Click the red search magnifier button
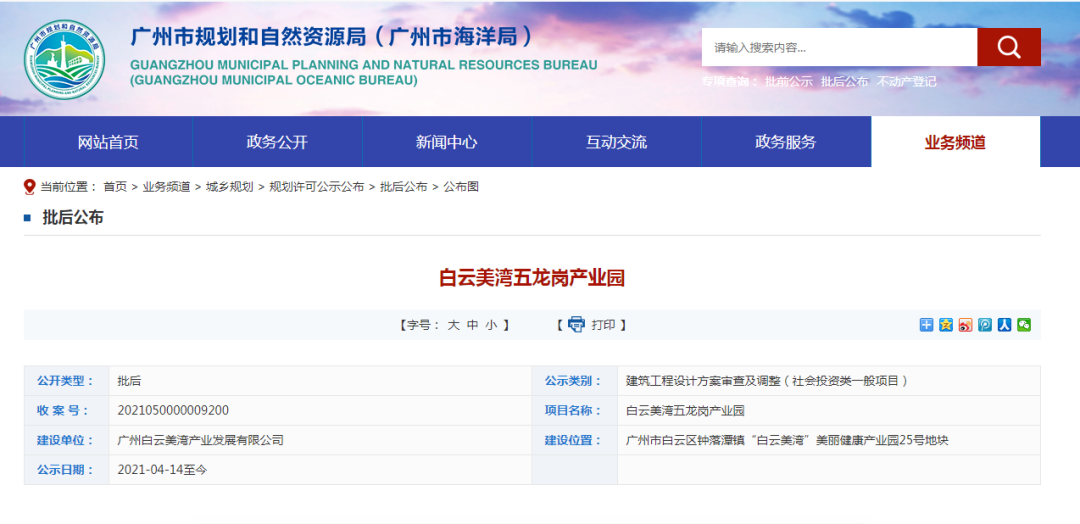Image resolution: width=1080 pixels, height=524 pixels. 1008,47
